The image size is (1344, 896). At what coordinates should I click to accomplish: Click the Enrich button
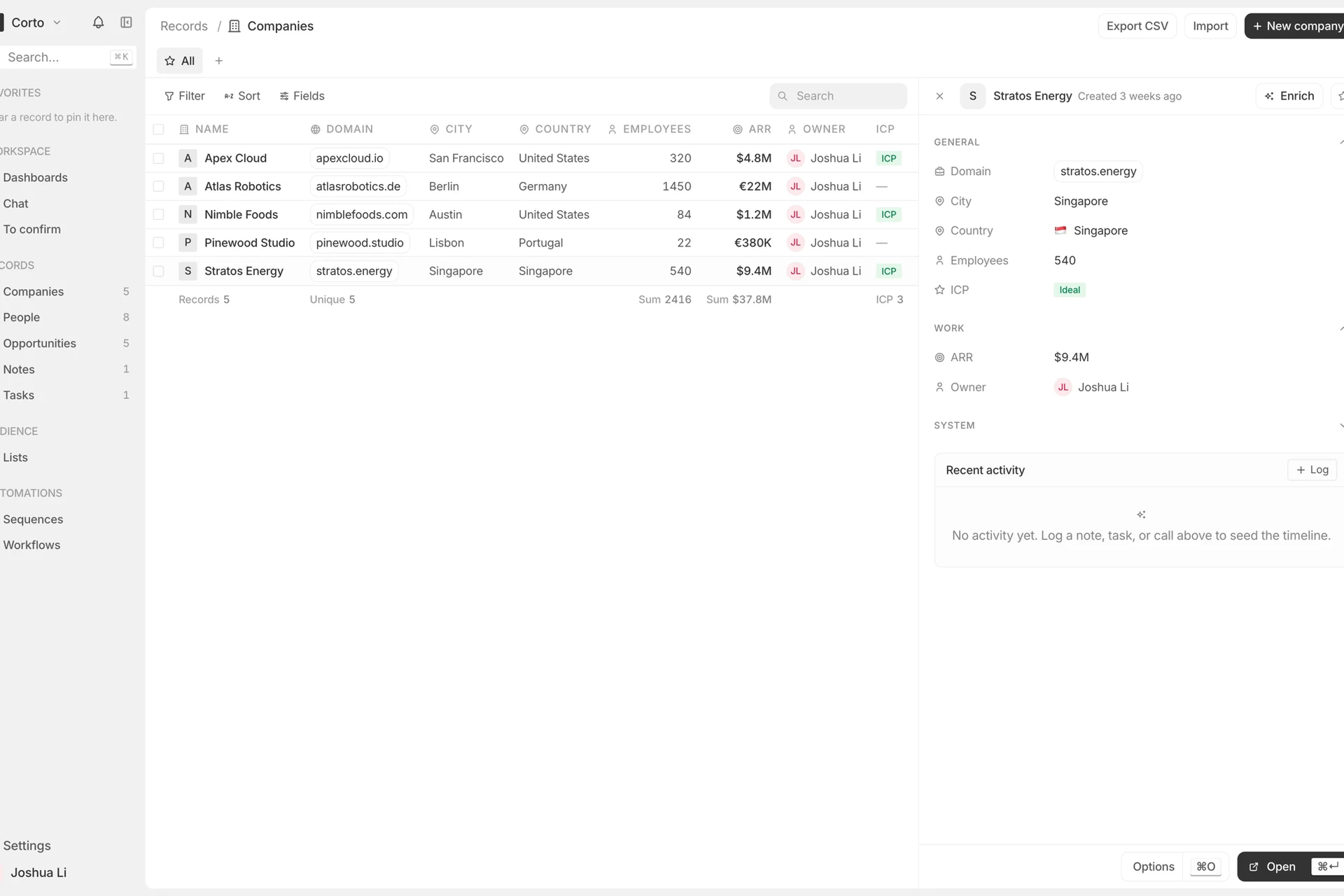click(1289, 96)
